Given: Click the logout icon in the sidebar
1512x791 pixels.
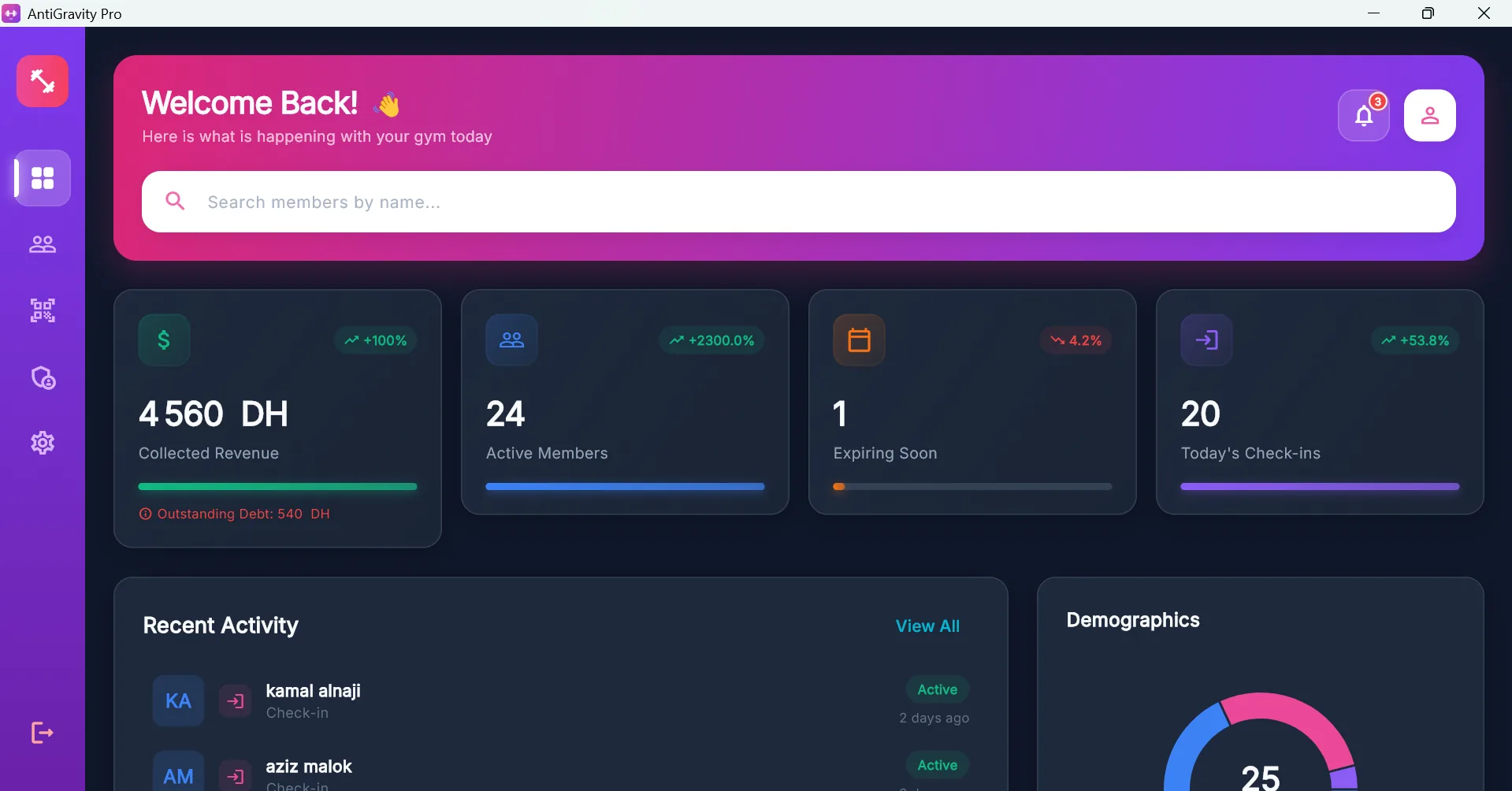Looking at the screenshot, I should 43,733.
